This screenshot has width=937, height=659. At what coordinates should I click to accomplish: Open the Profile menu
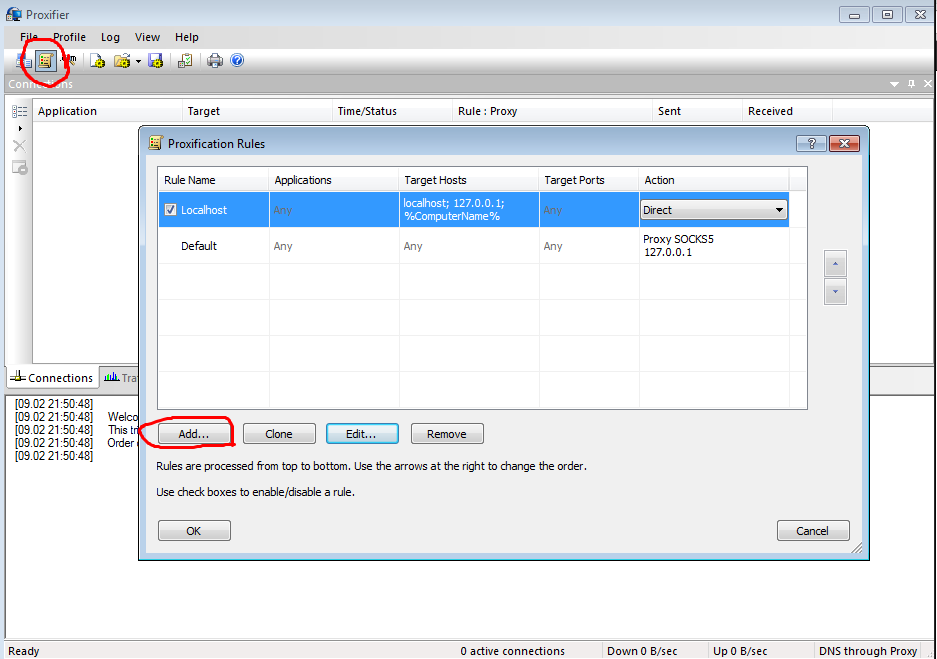[x=69, y=37]
